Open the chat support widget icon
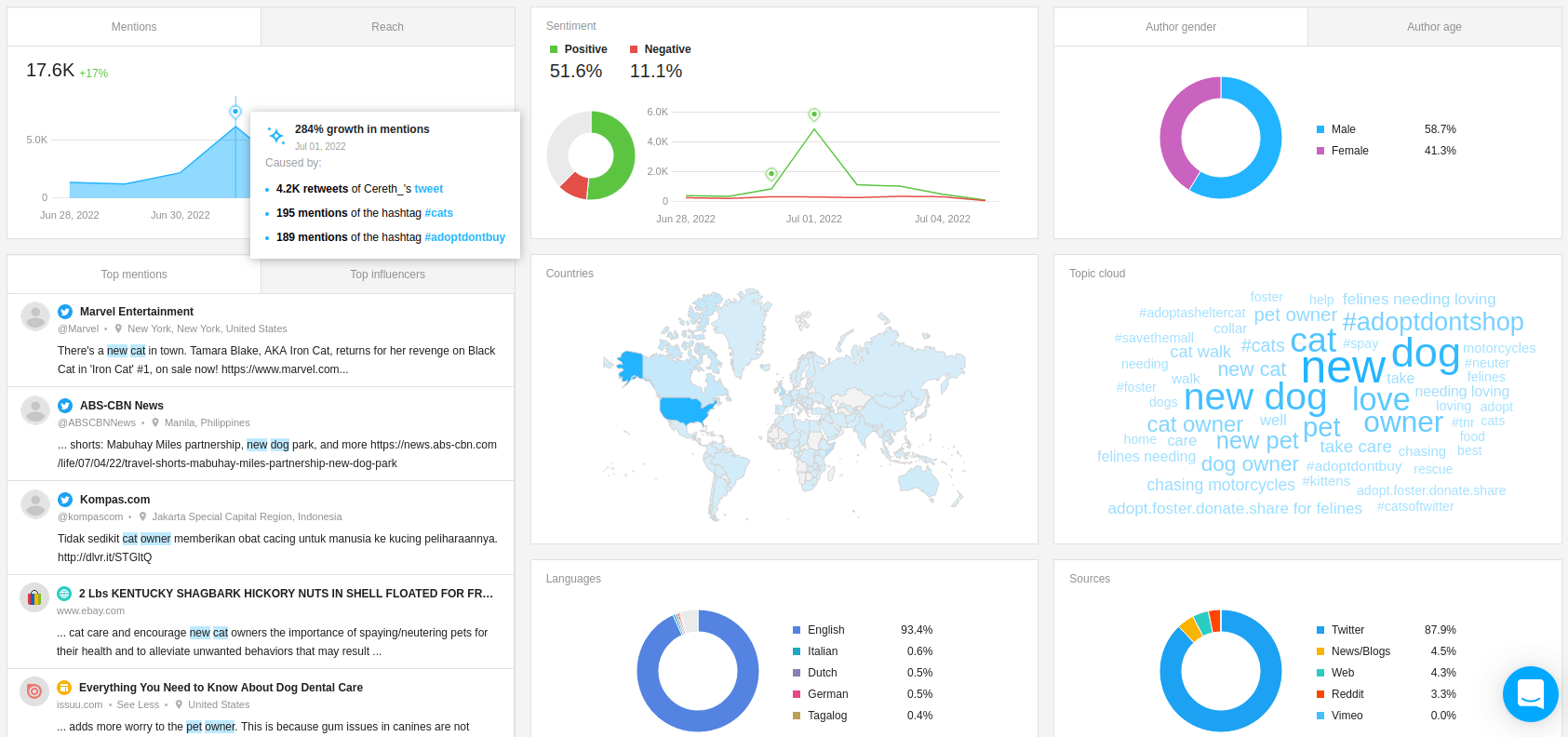The width and height of the screenshot is (1568, 737). point(1530,694)
